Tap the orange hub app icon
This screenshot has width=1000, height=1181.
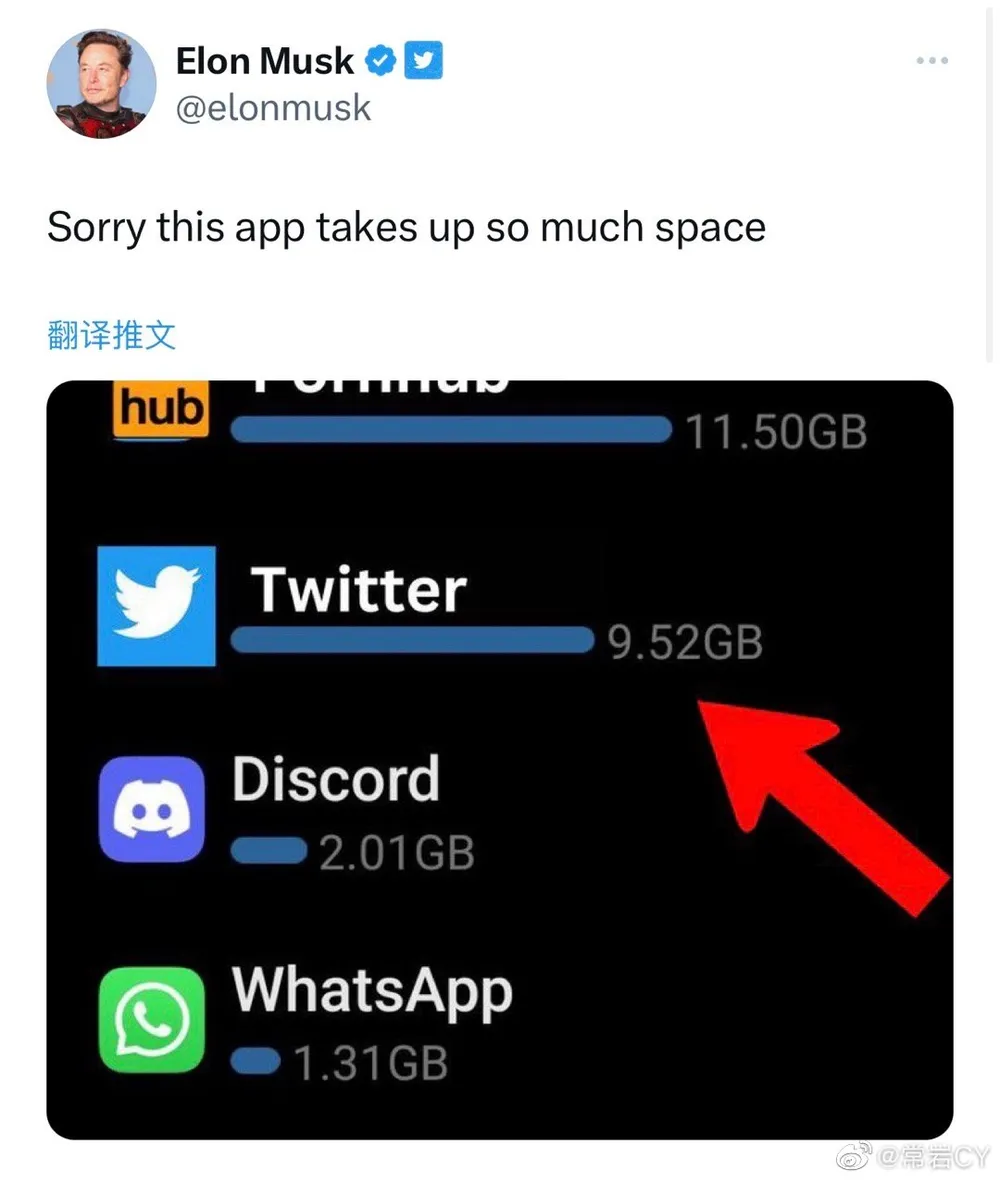(160, 410)
